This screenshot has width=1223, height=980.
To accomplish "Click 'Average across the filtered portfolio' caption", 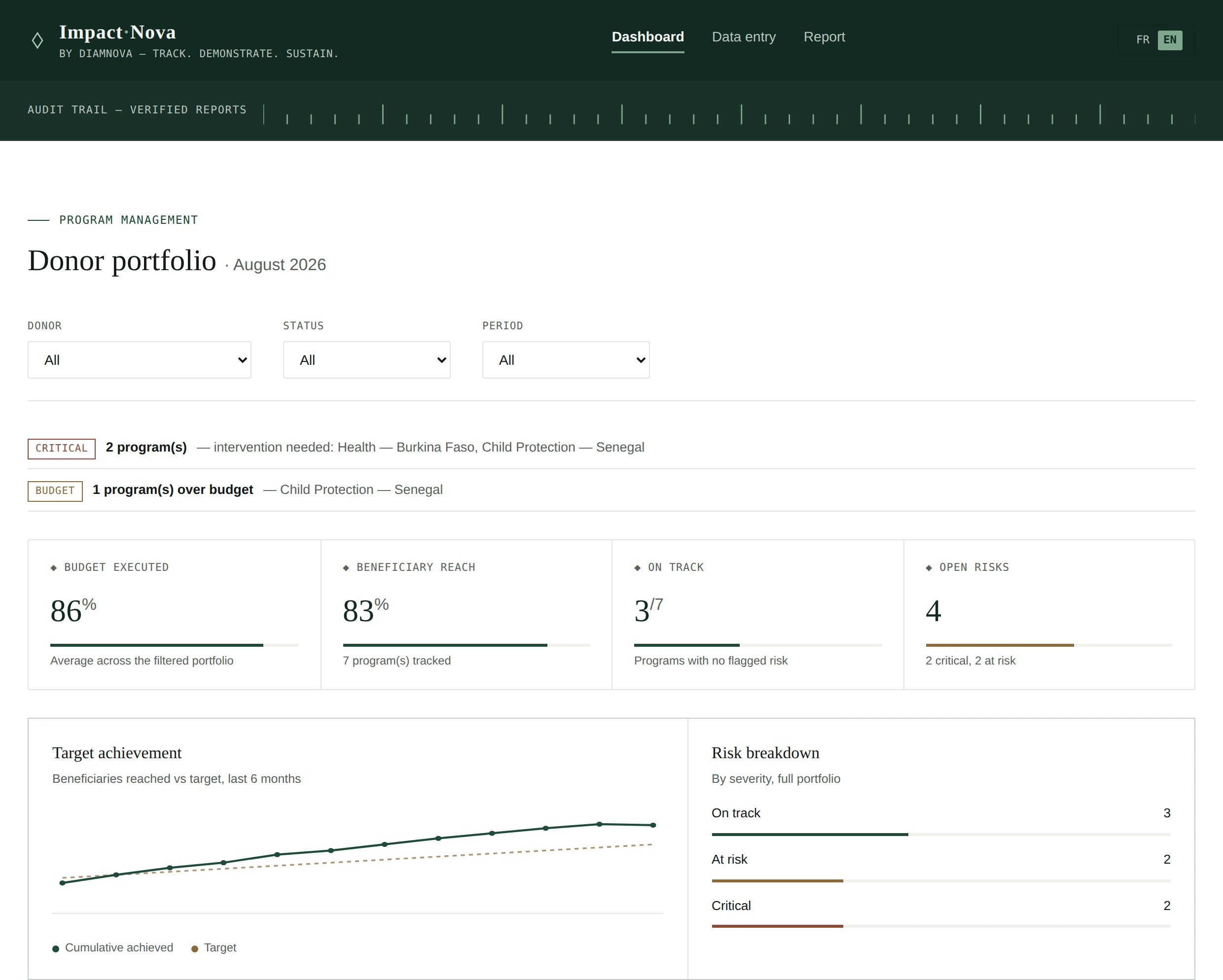I will (x=142, y=661).
